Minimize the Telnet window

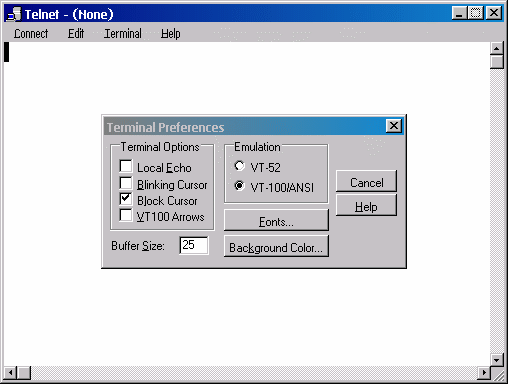pyautogui.click(x=460, y=13)
